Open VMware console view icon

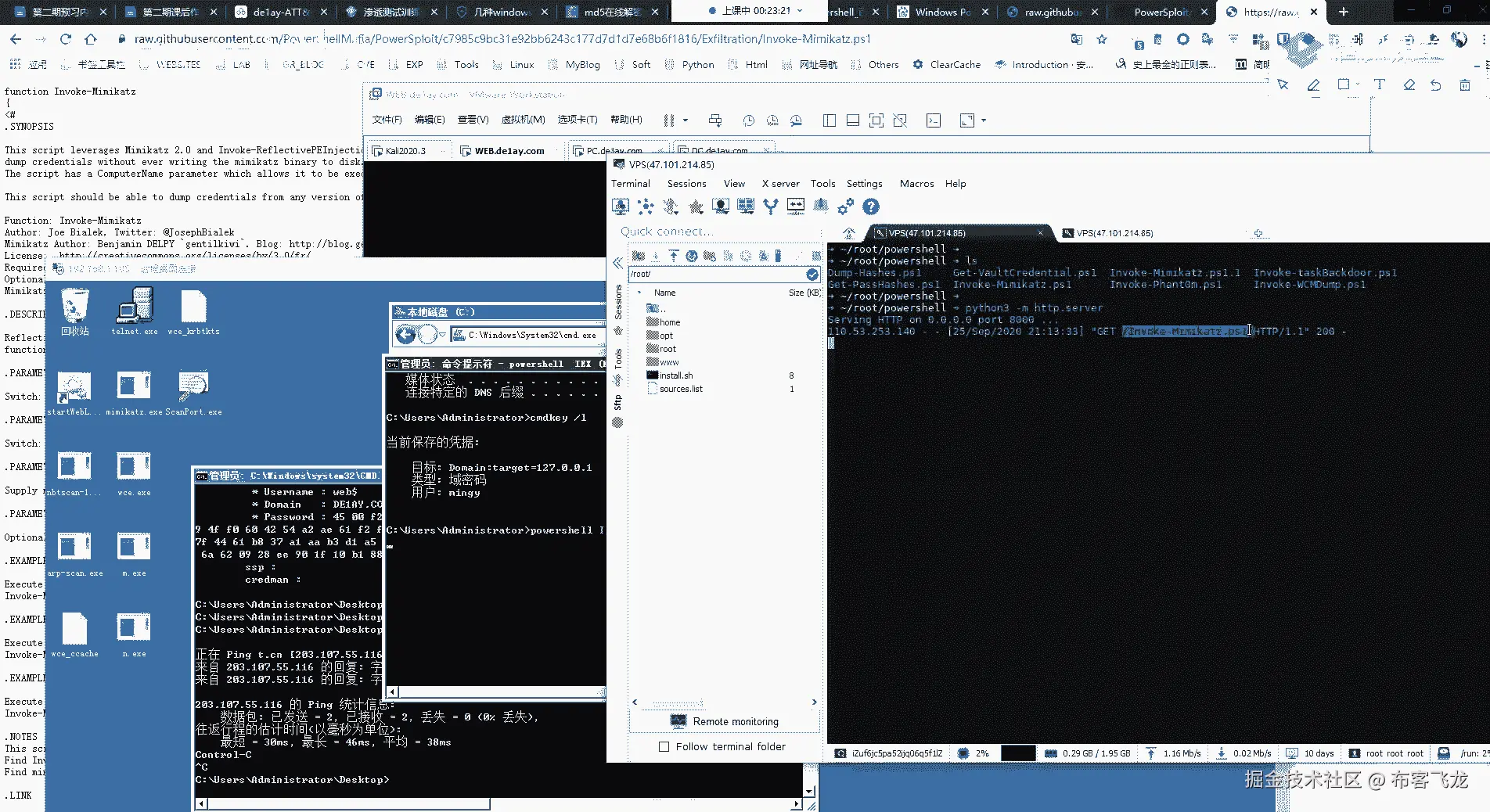(x=934, y=120)
